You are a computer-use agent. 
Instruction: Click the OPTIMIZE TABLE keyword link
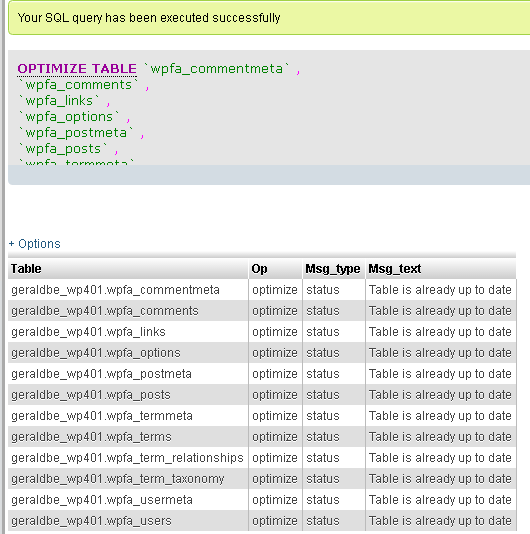coord(77,69)
